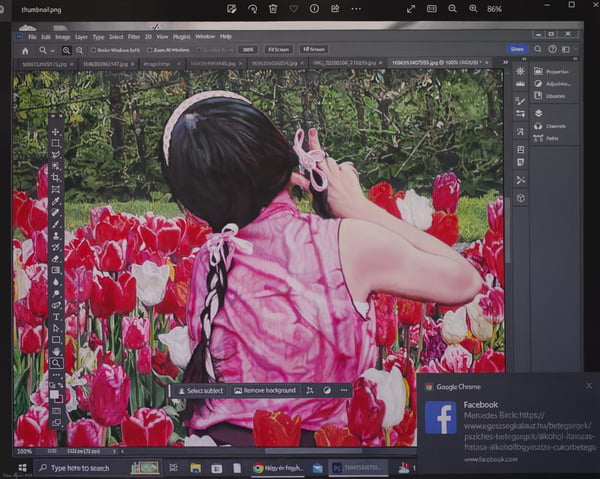Screen dimensions: 600x479
Task: Select the Eraser tool
Action: [x=56, y=259]
